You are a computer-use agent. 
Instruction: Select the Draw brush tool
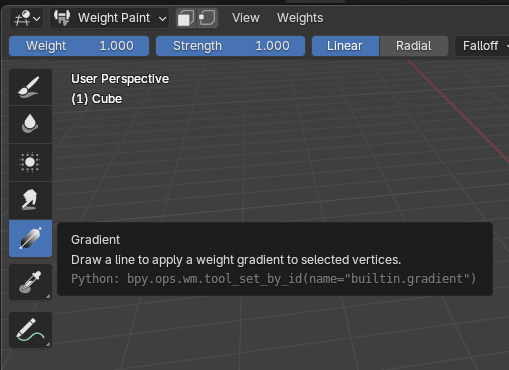click(30, 87)
